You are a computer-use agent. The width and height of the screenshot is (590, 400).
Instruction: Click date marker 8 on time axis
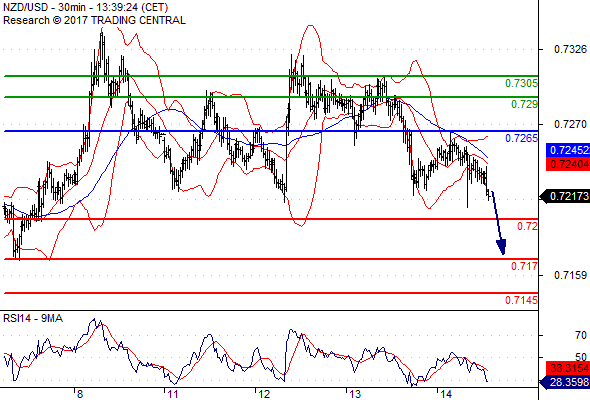pos(79,394)
